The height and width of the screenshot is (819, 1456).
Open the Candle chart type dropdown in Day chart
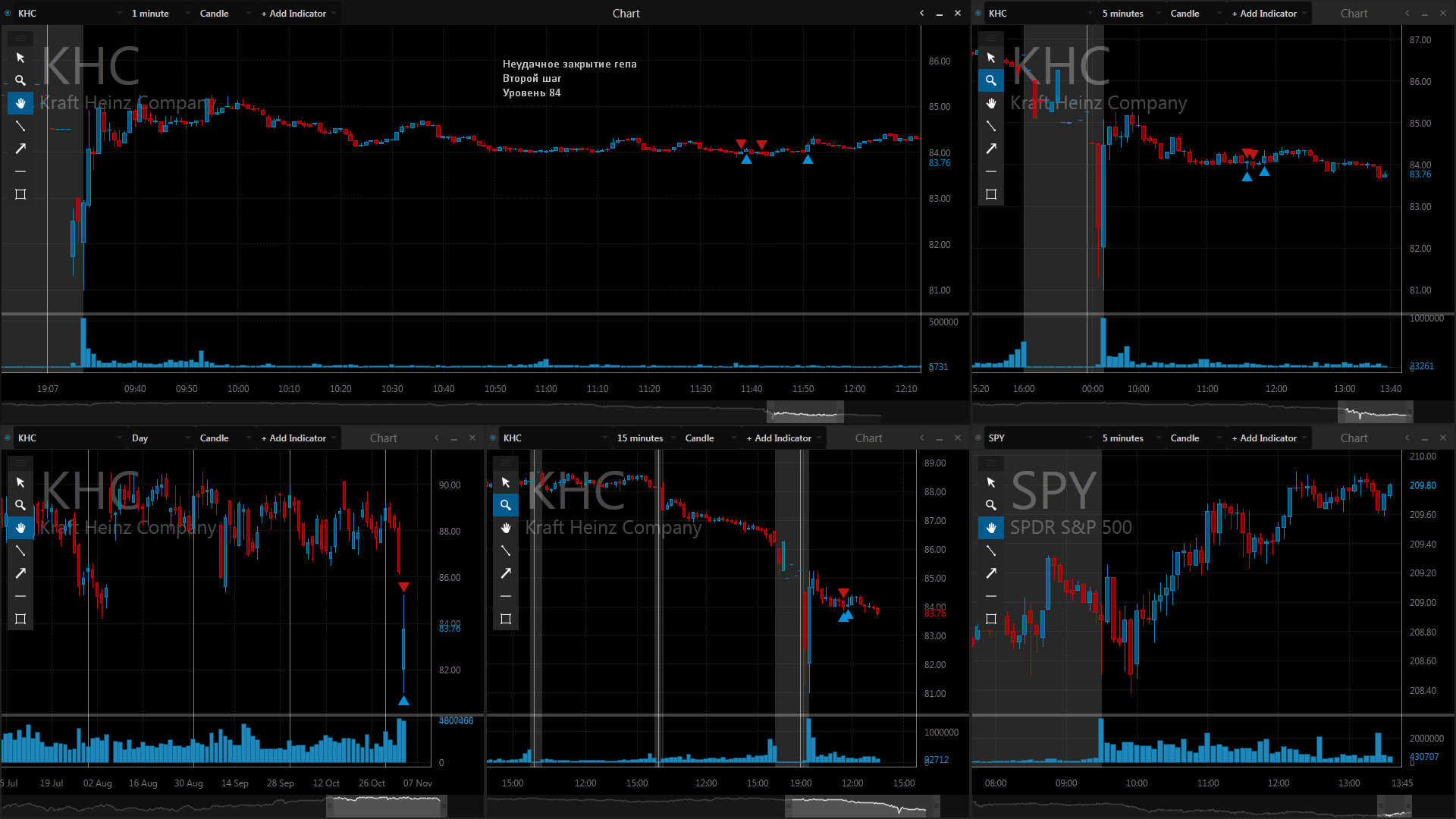tap(224, 438)
